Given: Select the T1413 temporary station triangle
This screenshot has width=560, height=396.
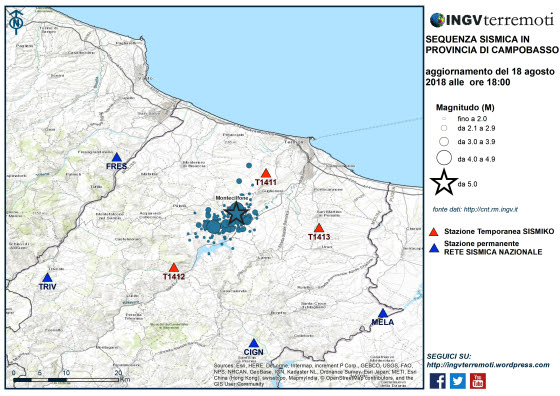Looking at the screenshot, I should pyautogui.click(x=319, y=228).
